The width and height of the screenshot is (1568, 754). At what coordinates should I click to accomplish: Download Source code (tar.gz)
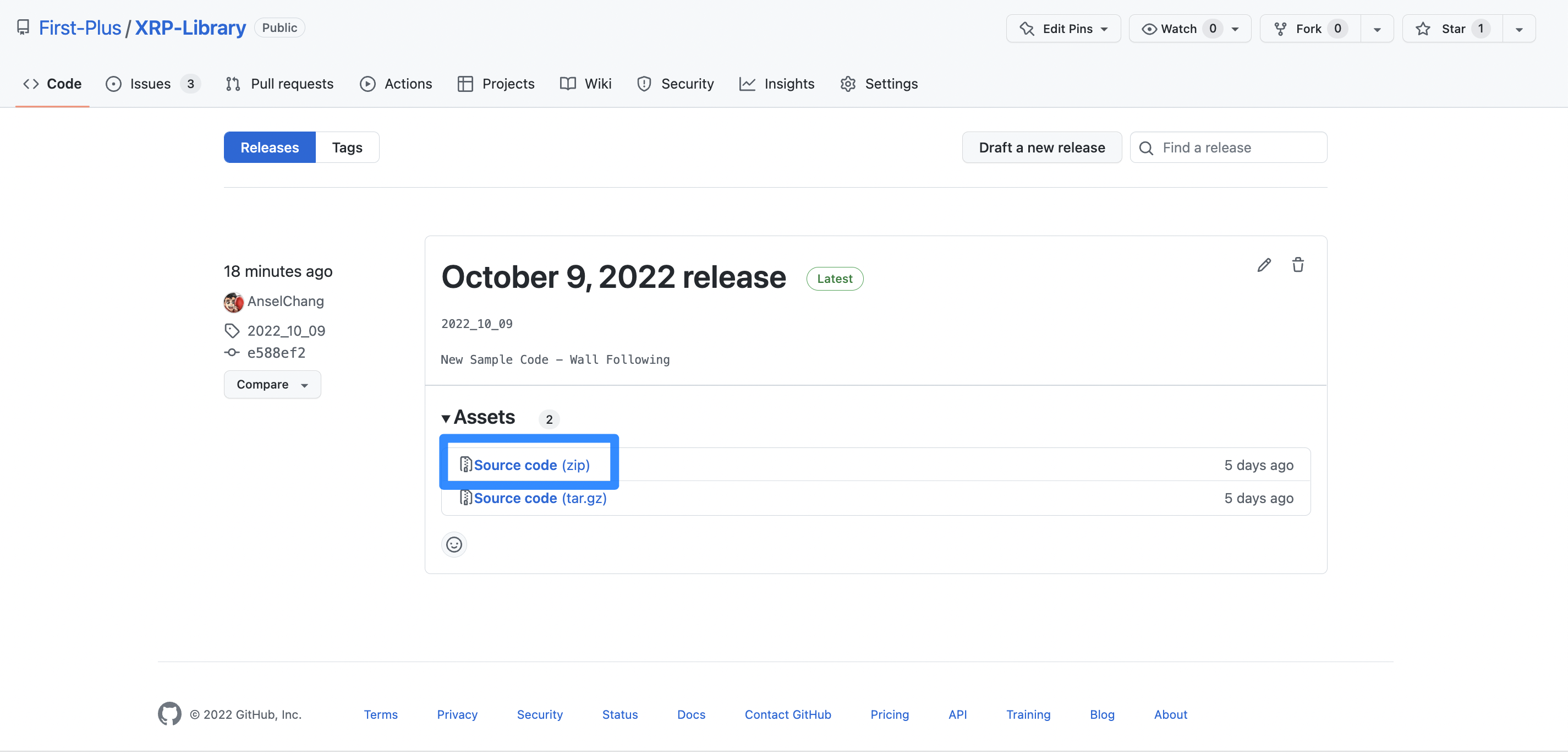pyautogui.click(x=539, y=498)
